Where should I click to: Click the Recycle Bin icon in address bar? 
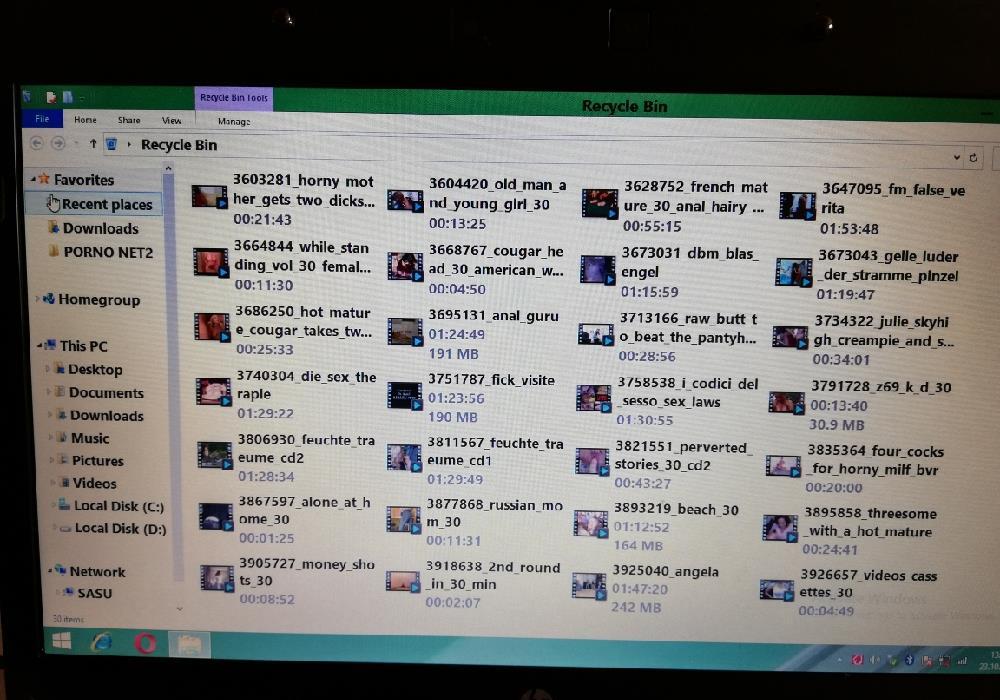[111, 144]
